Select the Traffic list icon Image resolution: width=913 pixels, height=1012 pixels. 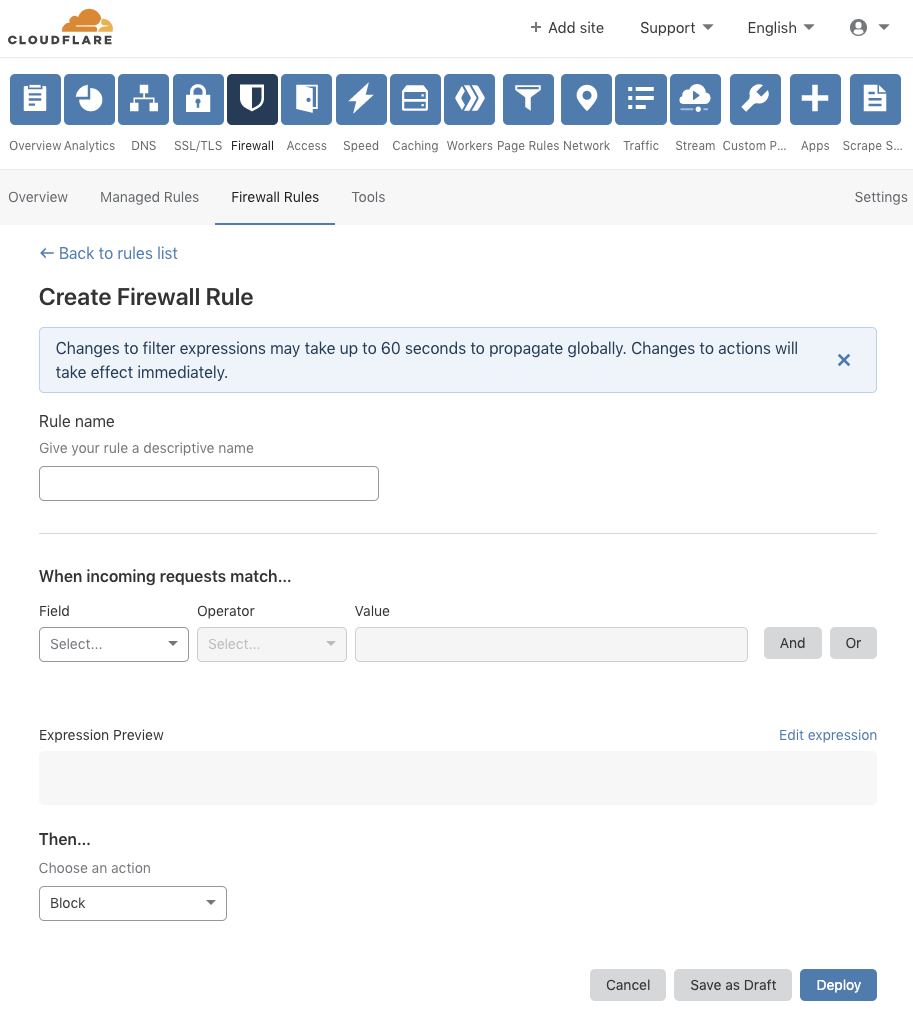pos(640,99)
